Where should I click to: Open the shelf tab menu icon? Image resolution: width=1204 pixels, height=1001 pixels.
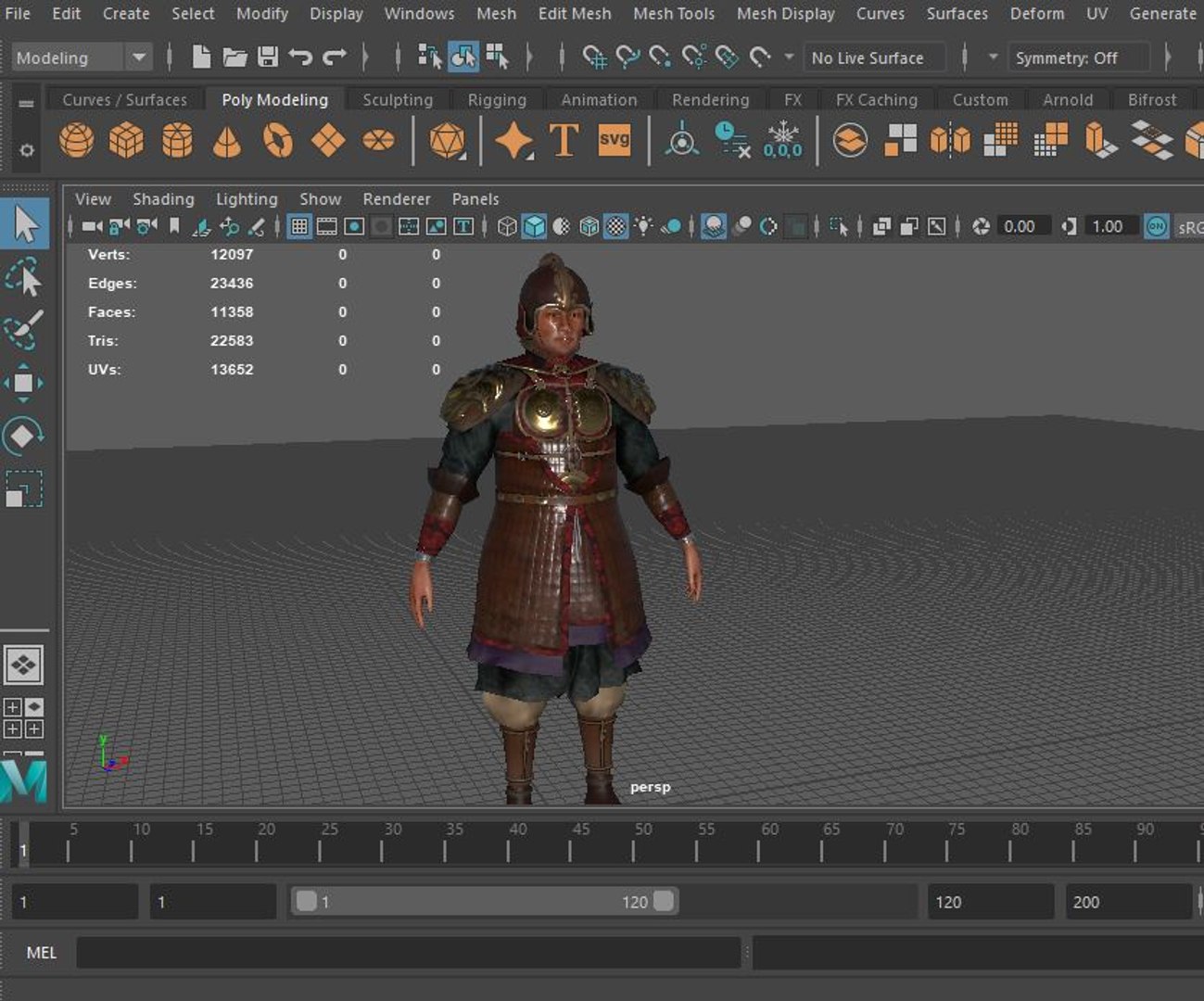26,103
